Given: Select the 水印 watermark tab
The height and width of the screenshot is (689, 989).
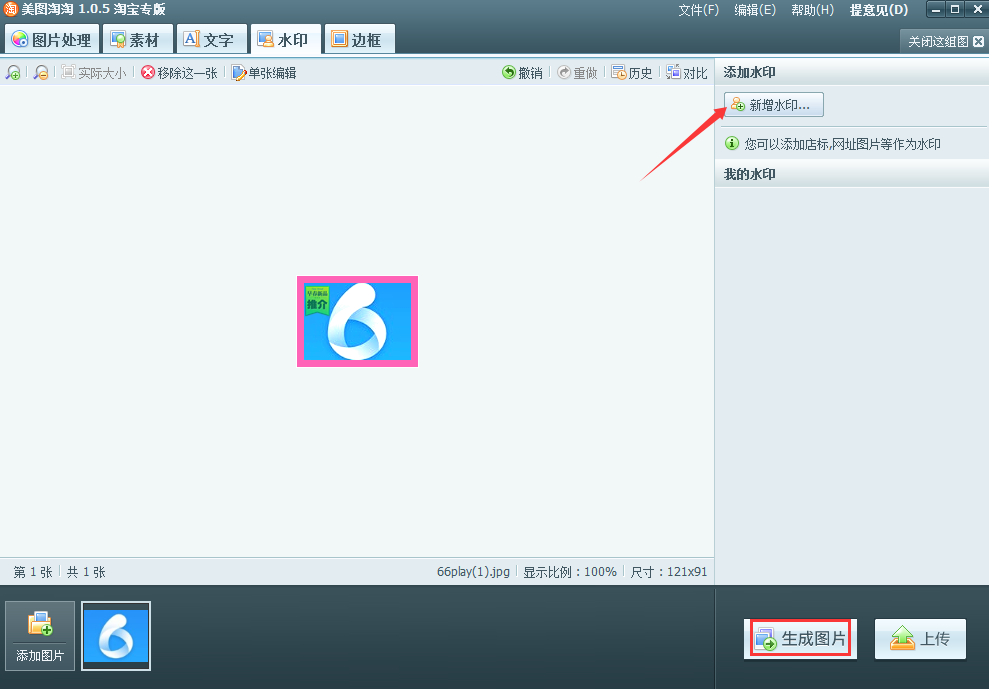Looking at the screenshot, I should tap(286, 40).
